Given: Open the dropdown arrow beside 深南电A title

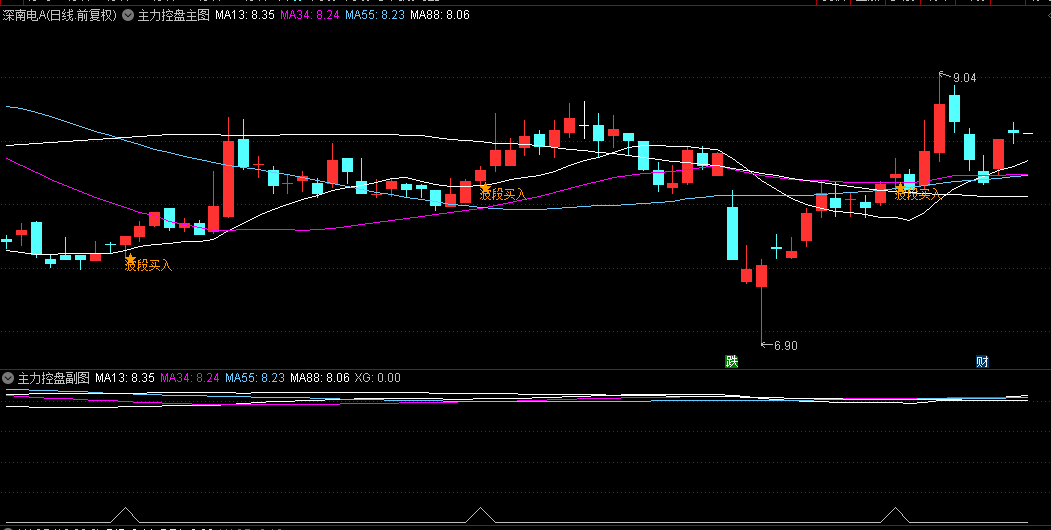Looking at the screenshot, I should click(x=127, y=15).
